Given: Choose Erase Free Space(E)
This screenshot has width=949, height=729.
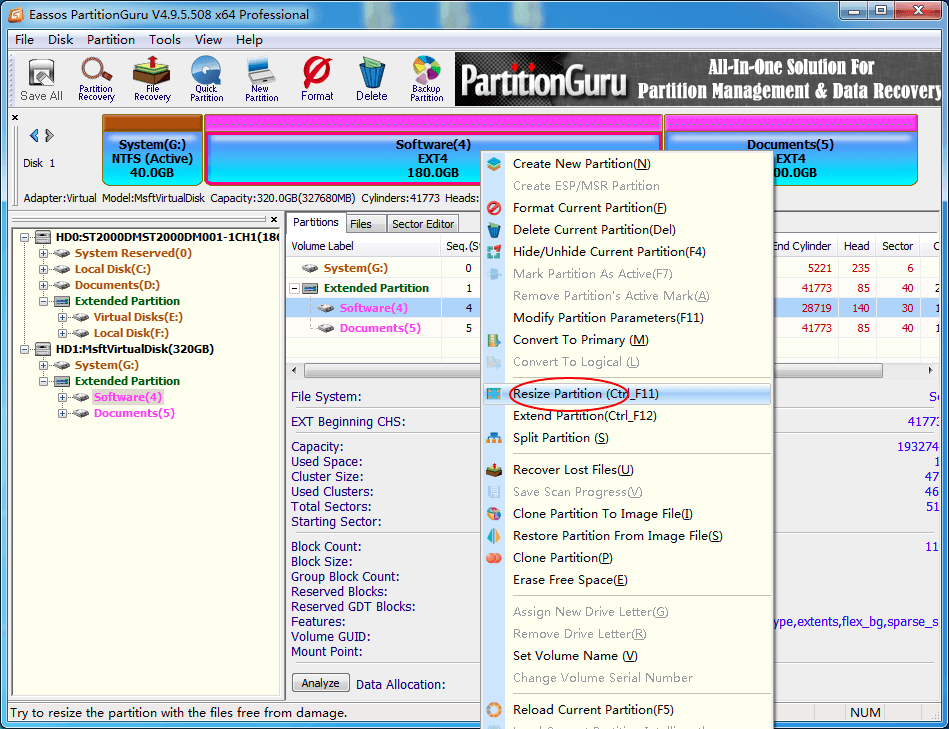Looking at the screenshot, I should (x=627, y=580).
